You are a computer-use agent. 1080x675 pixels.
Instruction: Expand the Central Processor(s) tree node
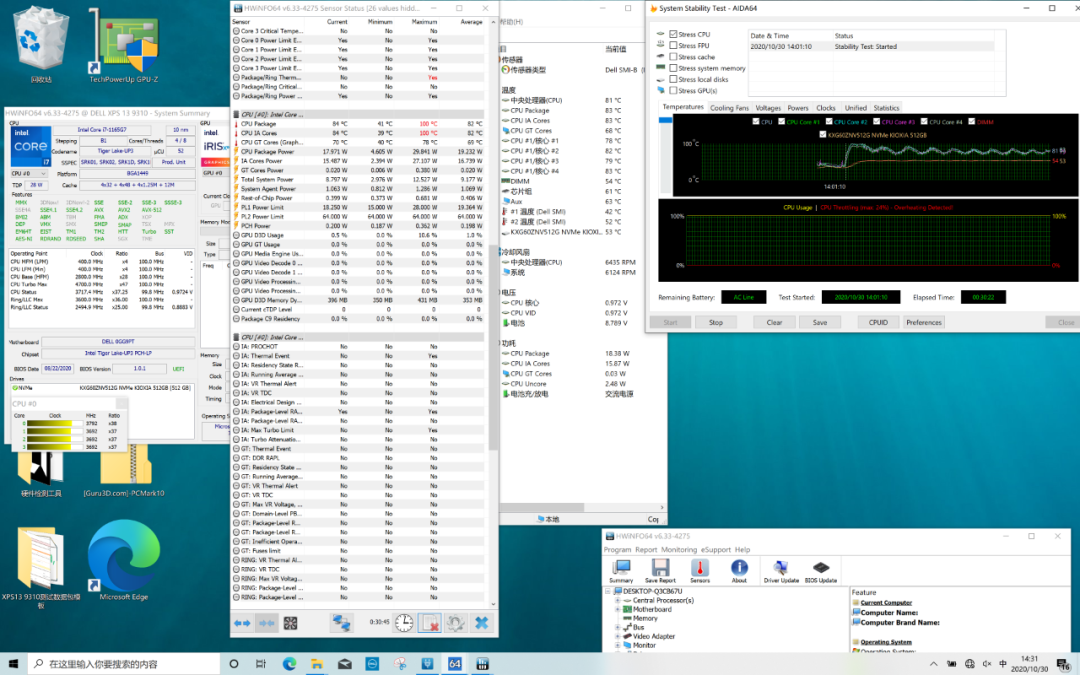[618, 600]
